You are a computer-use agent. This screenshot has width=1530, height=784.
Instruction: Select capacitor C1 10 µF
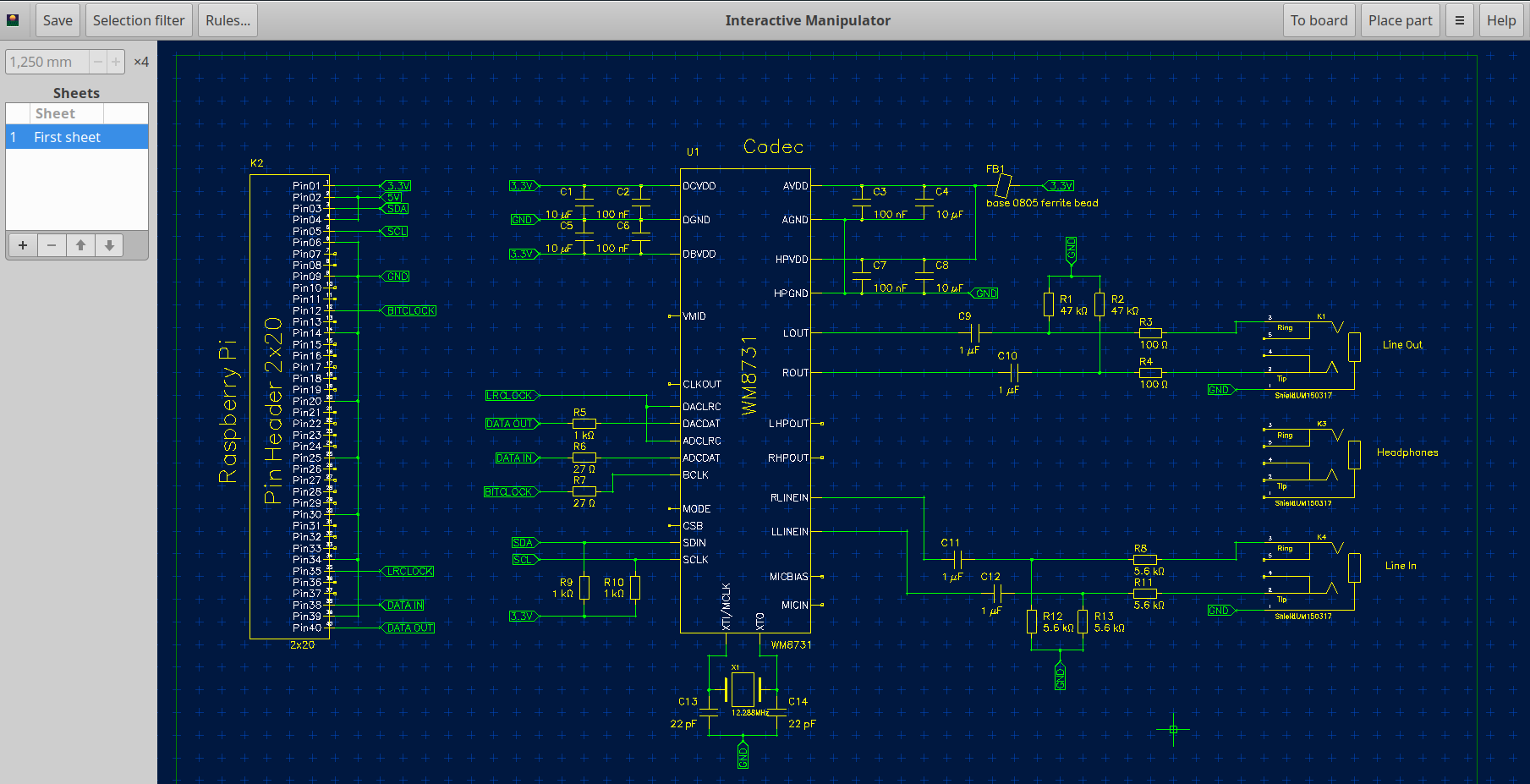(584, 203)
